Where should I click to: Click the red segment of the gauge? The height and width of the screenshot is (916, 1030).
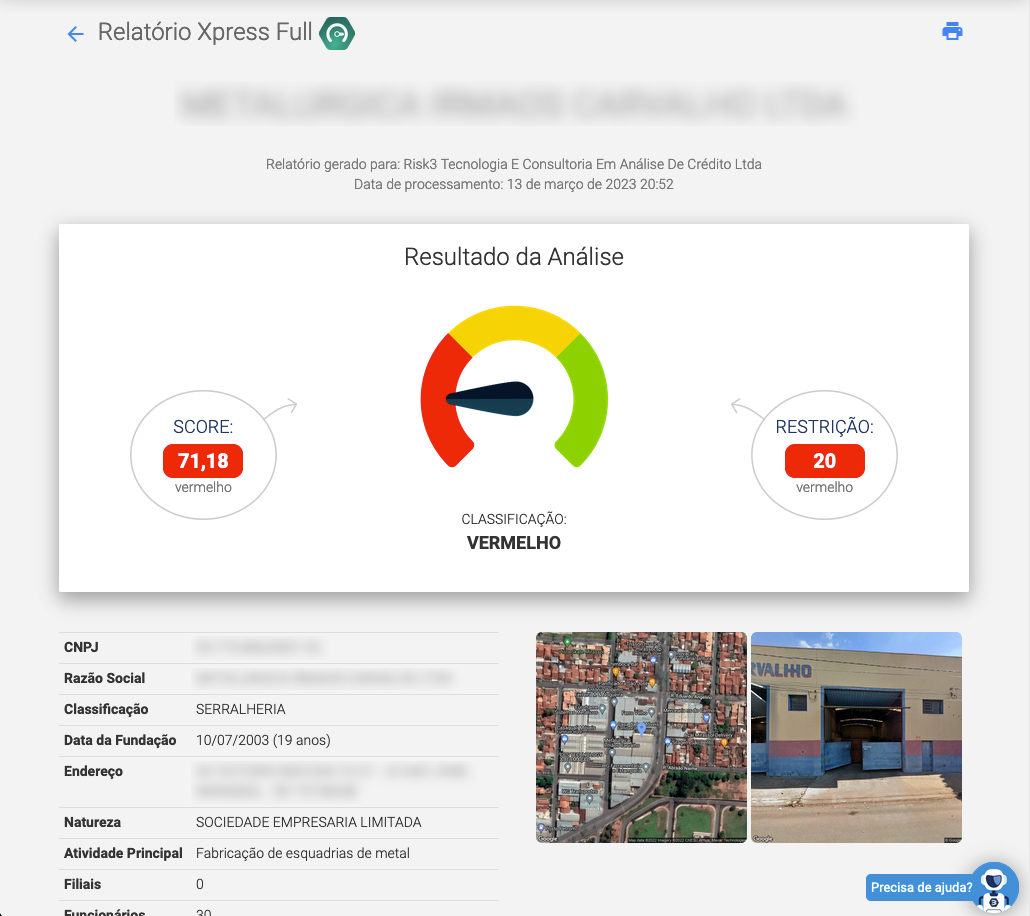438,400
